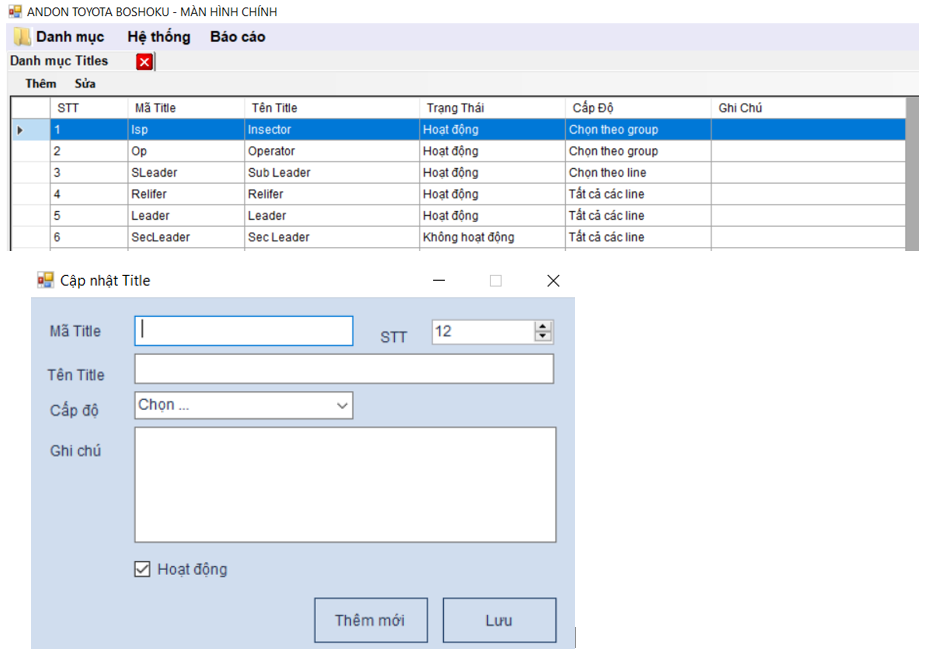The height and width of the screenshot is (654, 925).
Task: Click inside the Ghi chú text area
Action: (x=344, y=485)
